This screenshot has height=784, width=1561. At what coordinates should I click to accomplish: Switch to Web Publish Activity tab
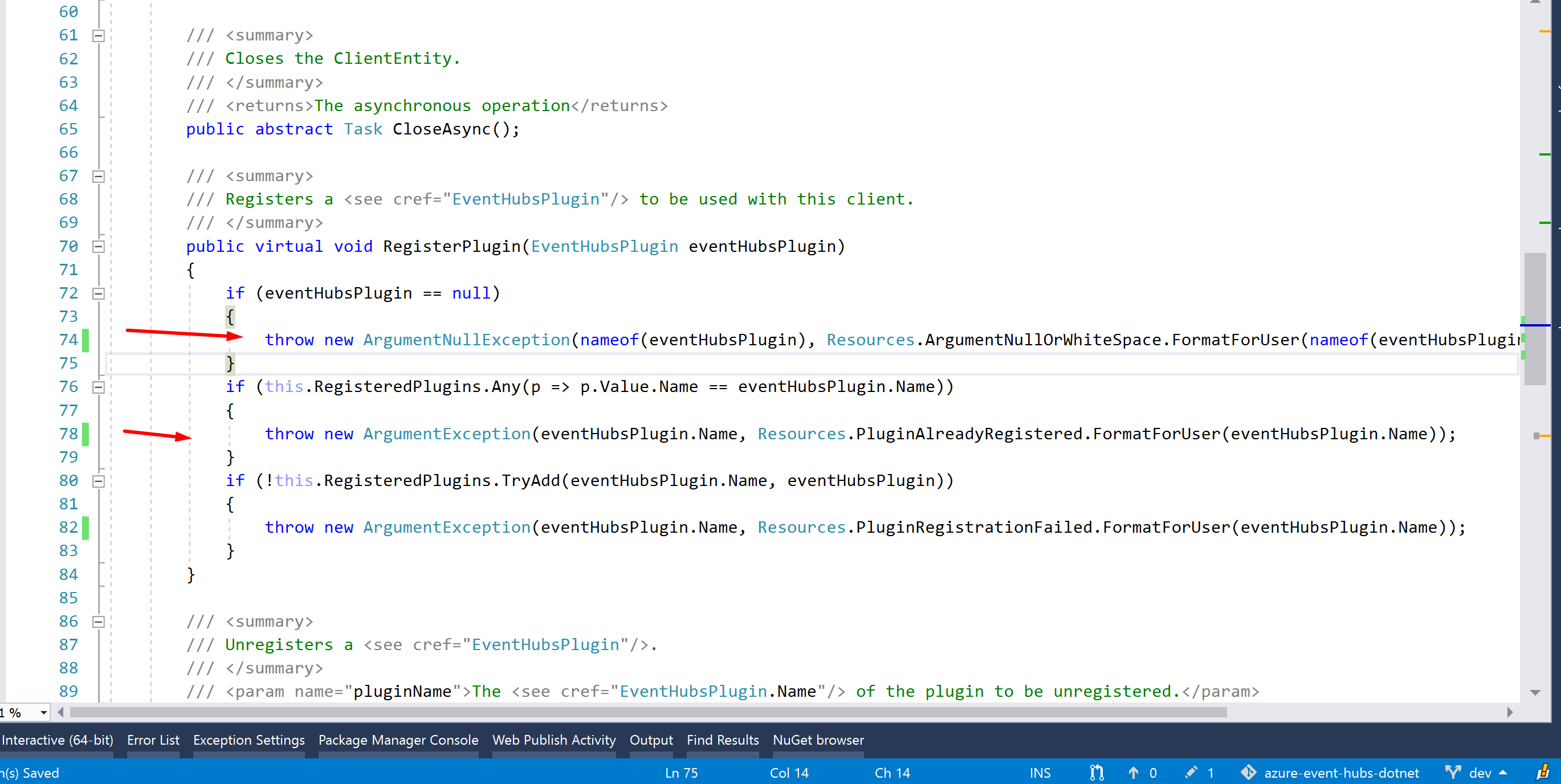click(554, 740)
